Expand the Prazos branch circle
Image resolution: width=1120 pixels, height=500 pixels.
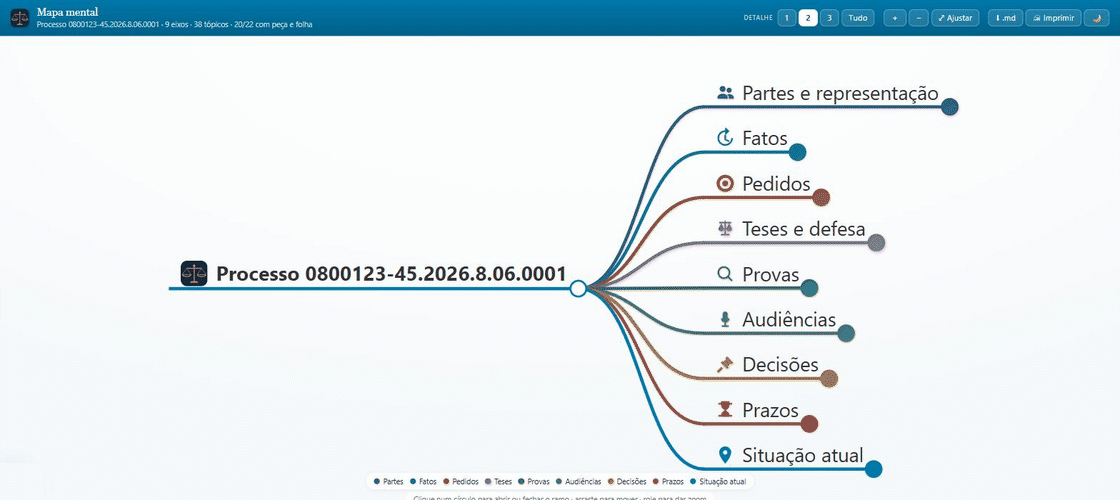click(x=809, y=424)
